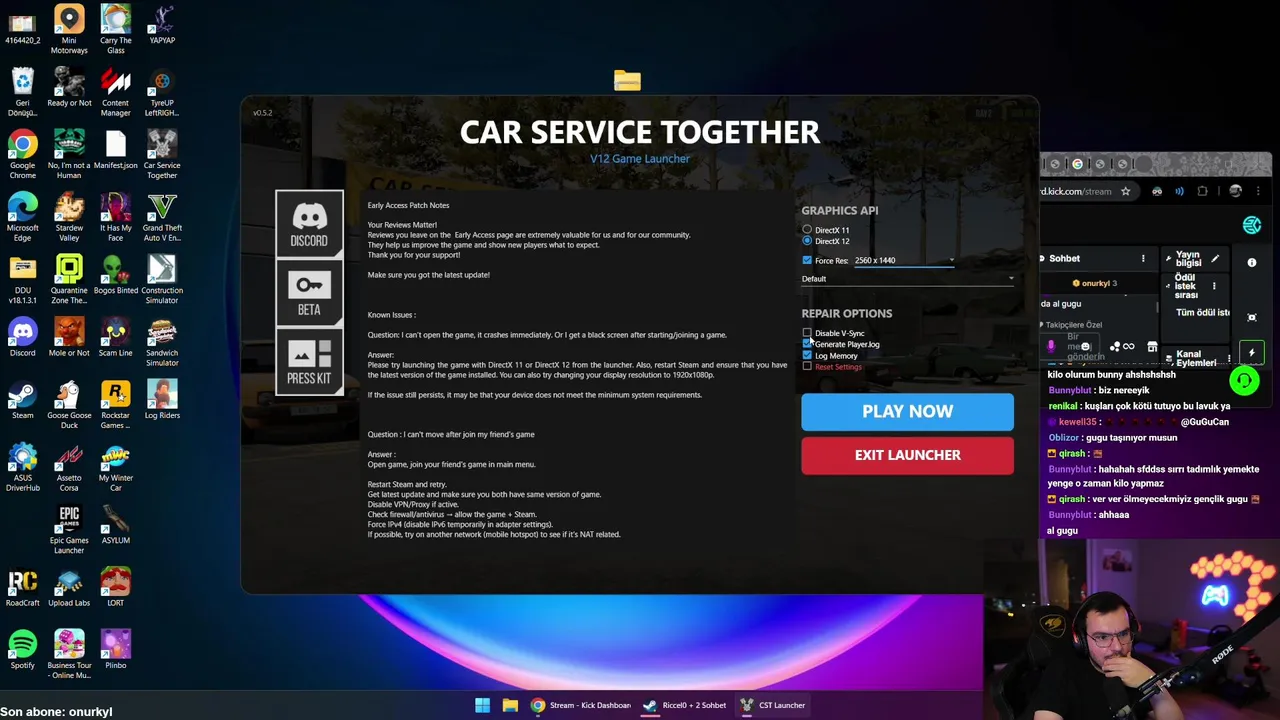Open the 2560 x 1440 resolution dropdown
Screen dimensions: 1280x720
tap(904, 260)
